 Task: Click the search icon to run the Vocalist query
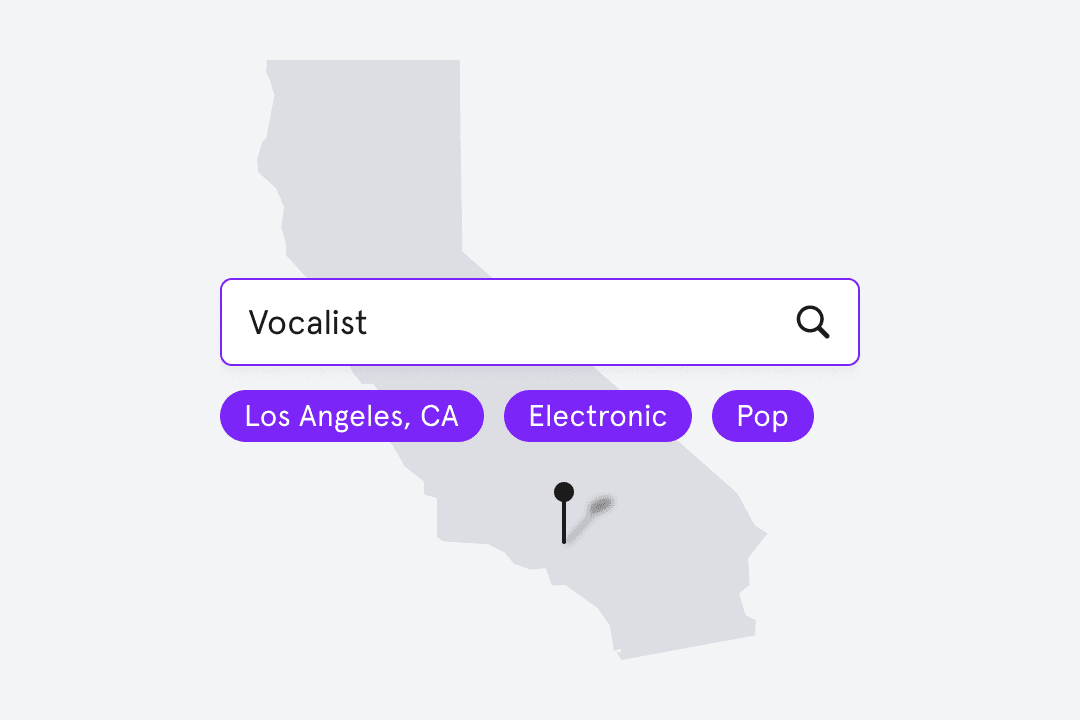pyautogui.click(x=813, y=322)
